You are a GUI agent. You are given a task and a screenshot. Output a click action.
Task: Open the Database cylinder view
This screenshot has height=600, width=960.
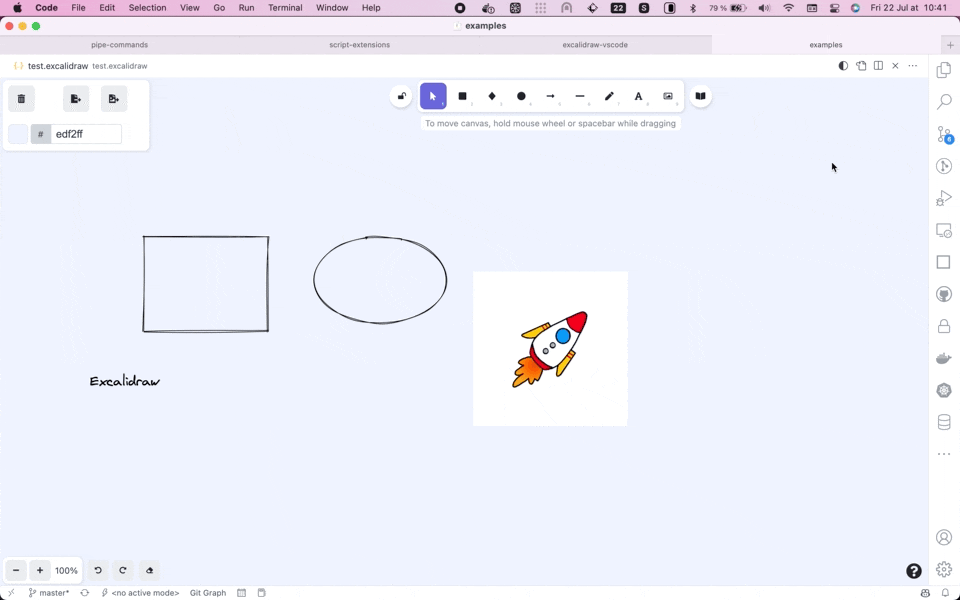click(x=944, y=422)
